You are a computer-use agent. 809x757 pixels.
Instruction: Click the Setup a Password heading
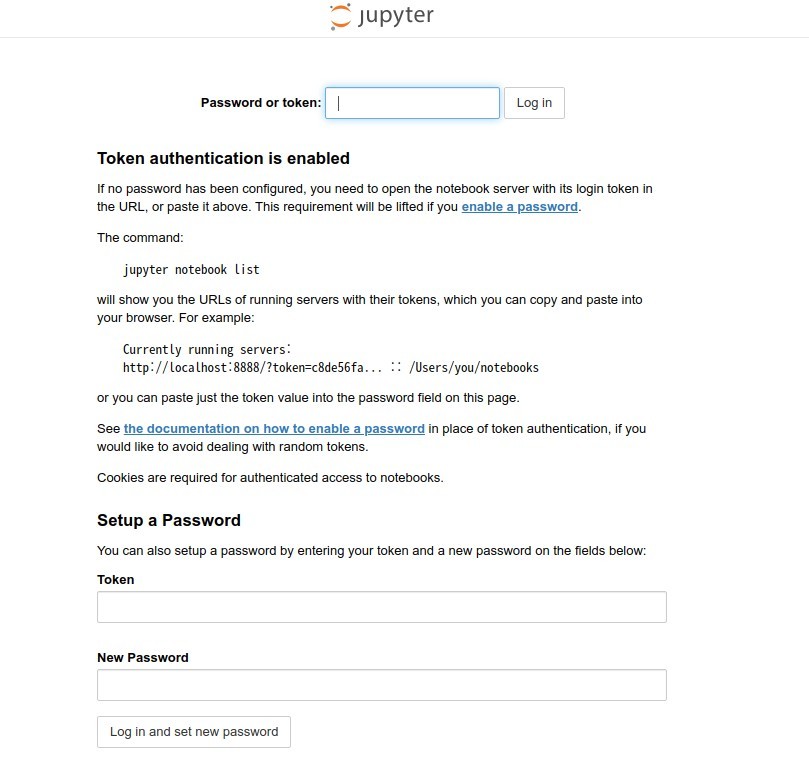tap(169, 520)
